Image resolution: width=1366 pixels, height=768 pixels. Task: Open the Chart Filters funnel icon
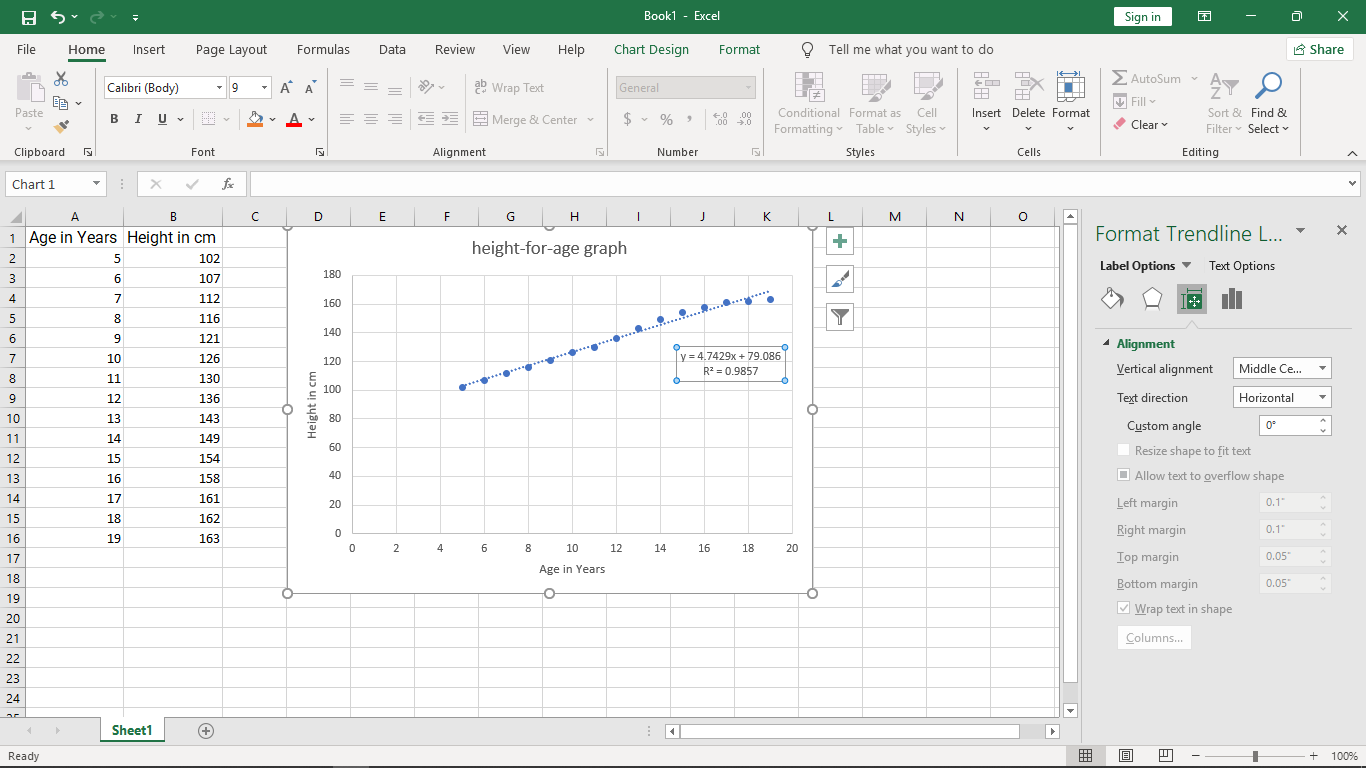[840, 317]
